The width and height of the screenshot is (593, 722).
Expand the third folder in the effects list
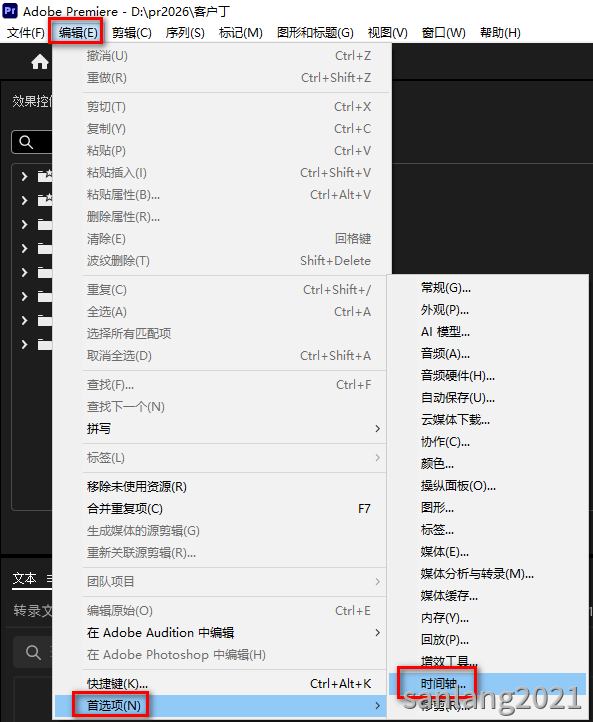coord(25,224)
